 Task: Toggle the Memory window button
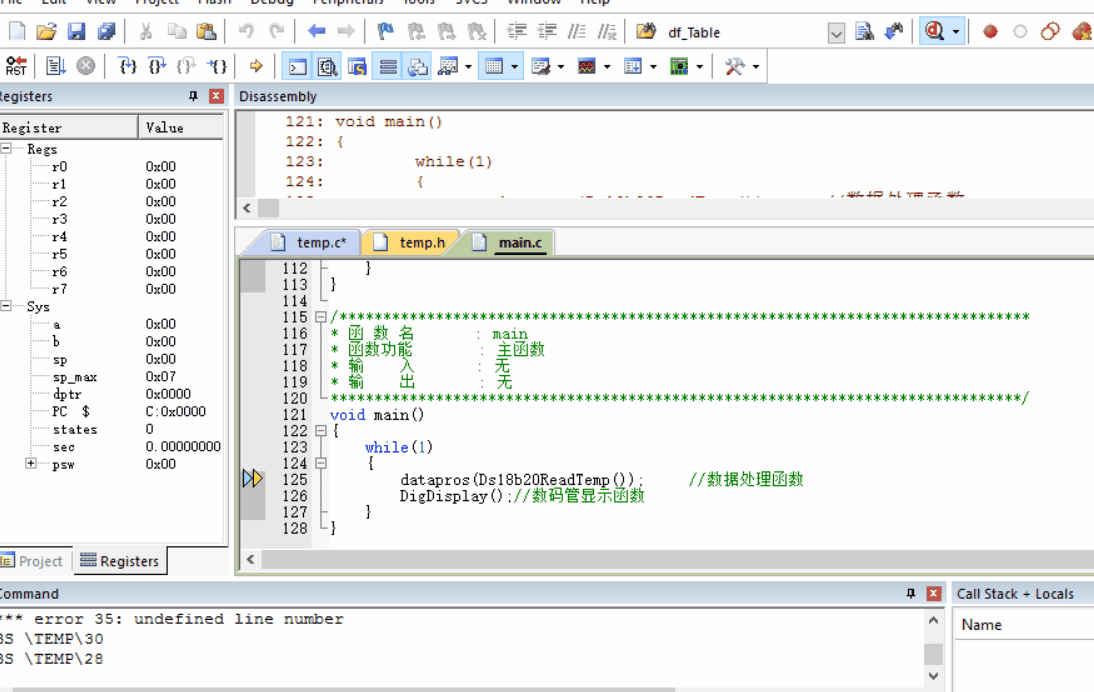pos(494,67)
